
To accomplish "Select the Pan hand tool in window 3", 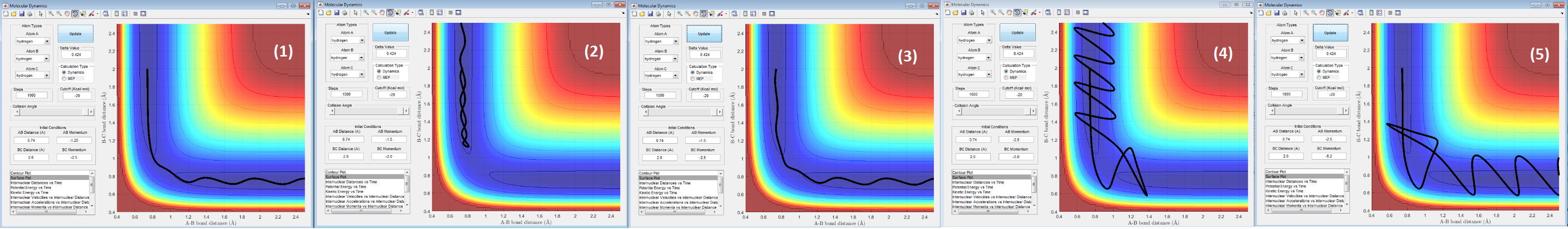I will pyautogui.click(x=696, y=13).
